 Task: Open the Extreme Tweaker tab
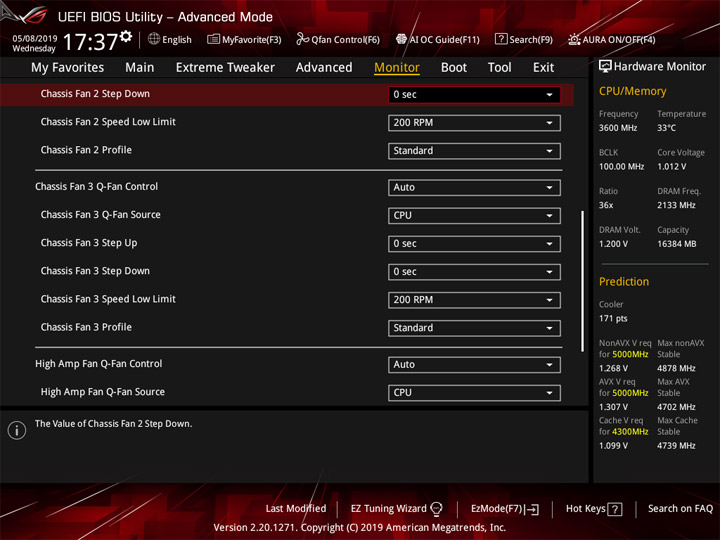[x=225, y=68]
